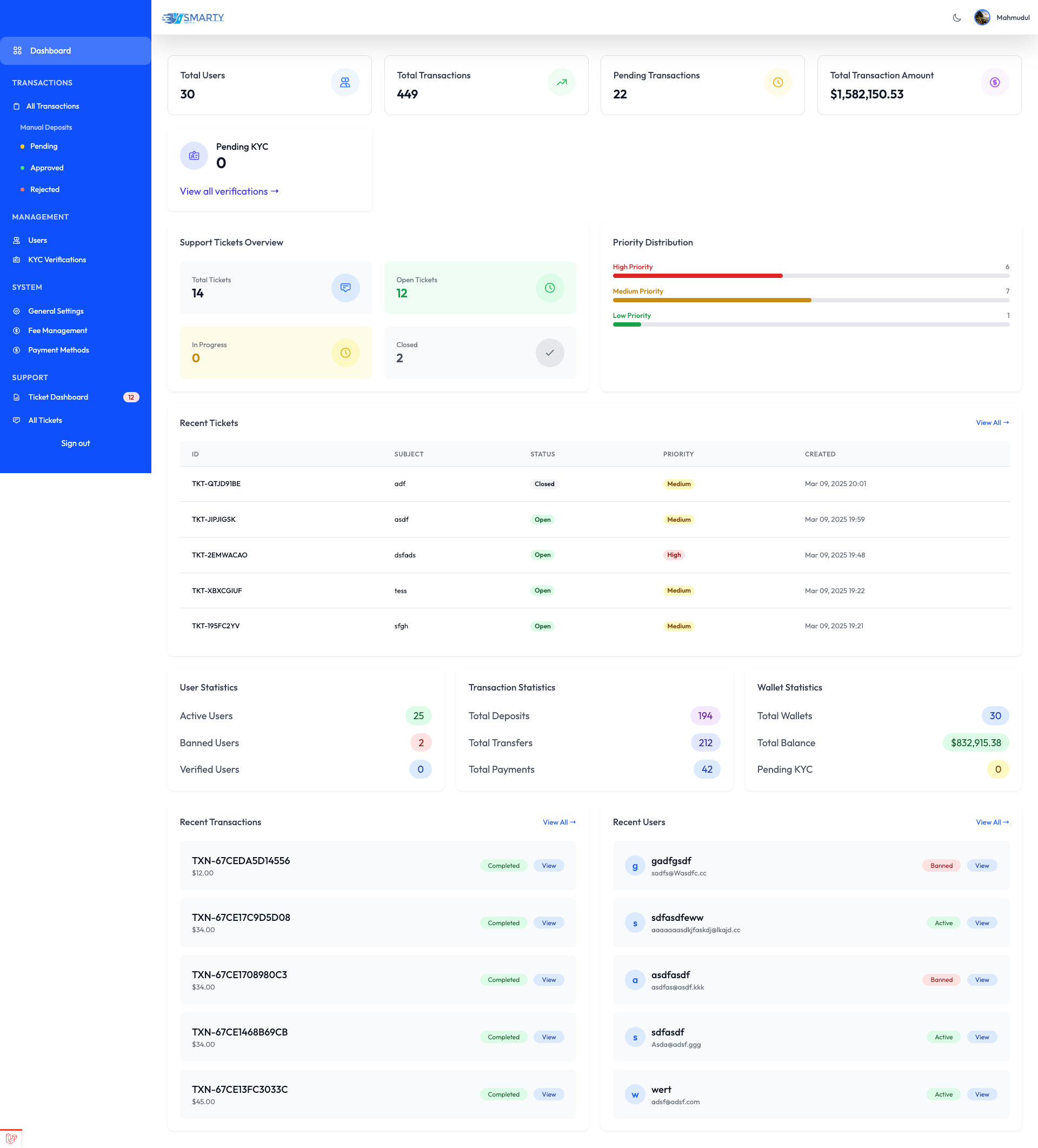Open View all verifications link
Image resolution: width=1038 pixels, height=1148 pixels.
[228, 191]
